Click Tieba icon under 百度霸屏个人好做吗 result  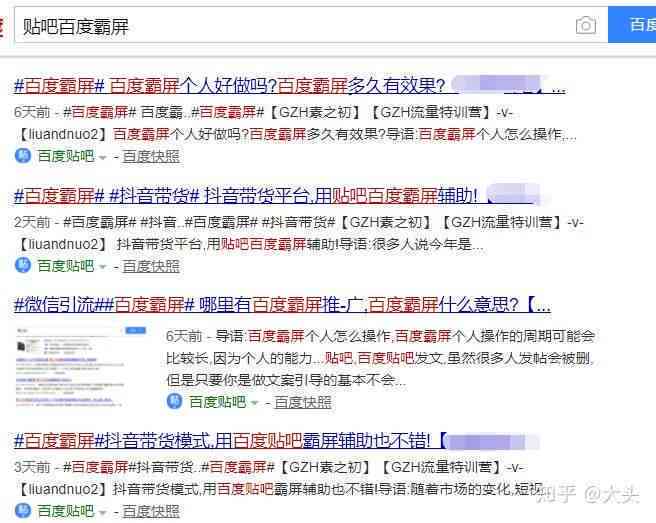[23, 156]
